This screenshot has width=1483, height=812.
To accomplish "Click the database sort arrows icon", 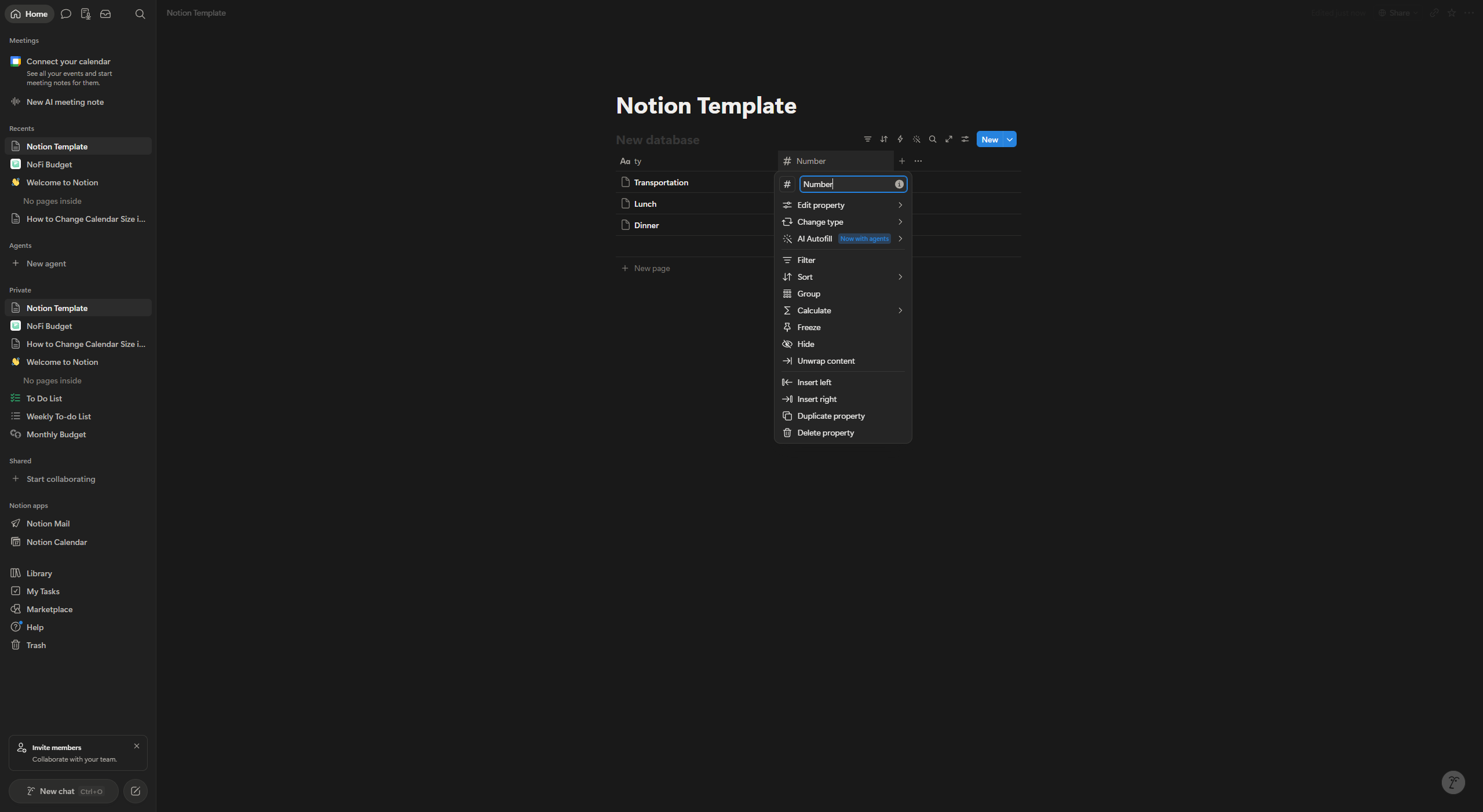I will point(883,139).
